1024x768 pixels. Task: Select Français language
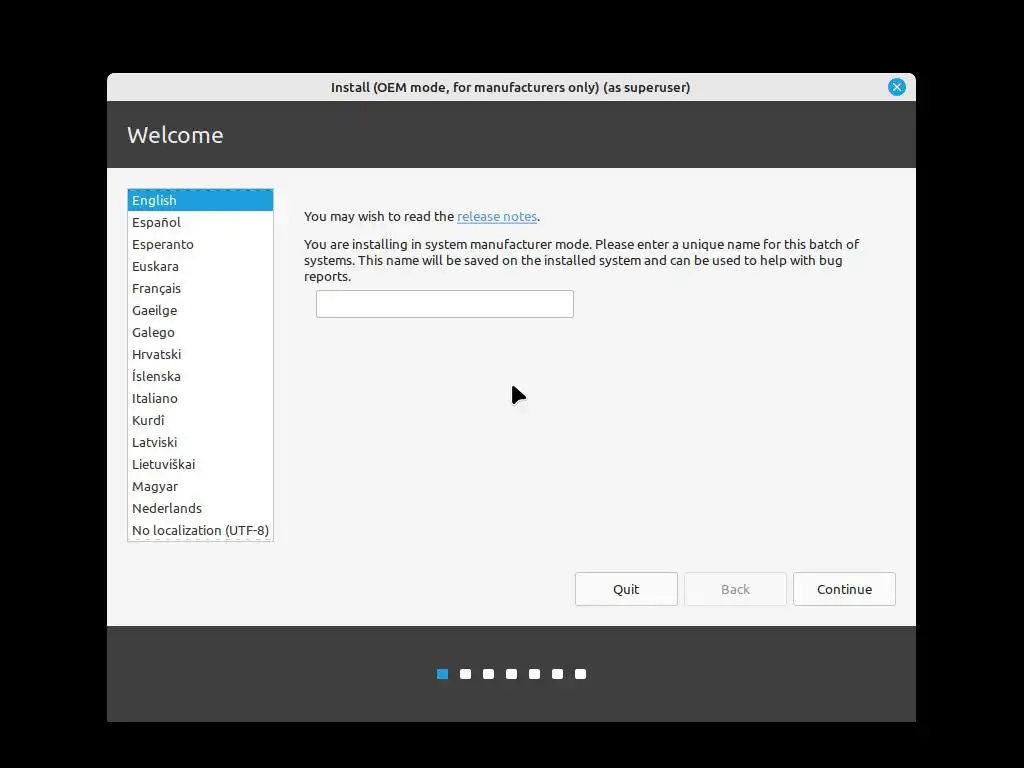200,289
